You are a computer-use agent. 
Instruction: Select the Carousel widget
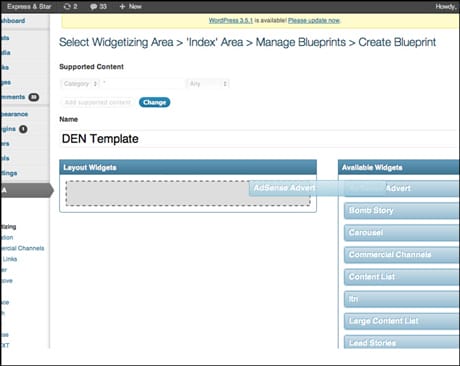point(402,233)
